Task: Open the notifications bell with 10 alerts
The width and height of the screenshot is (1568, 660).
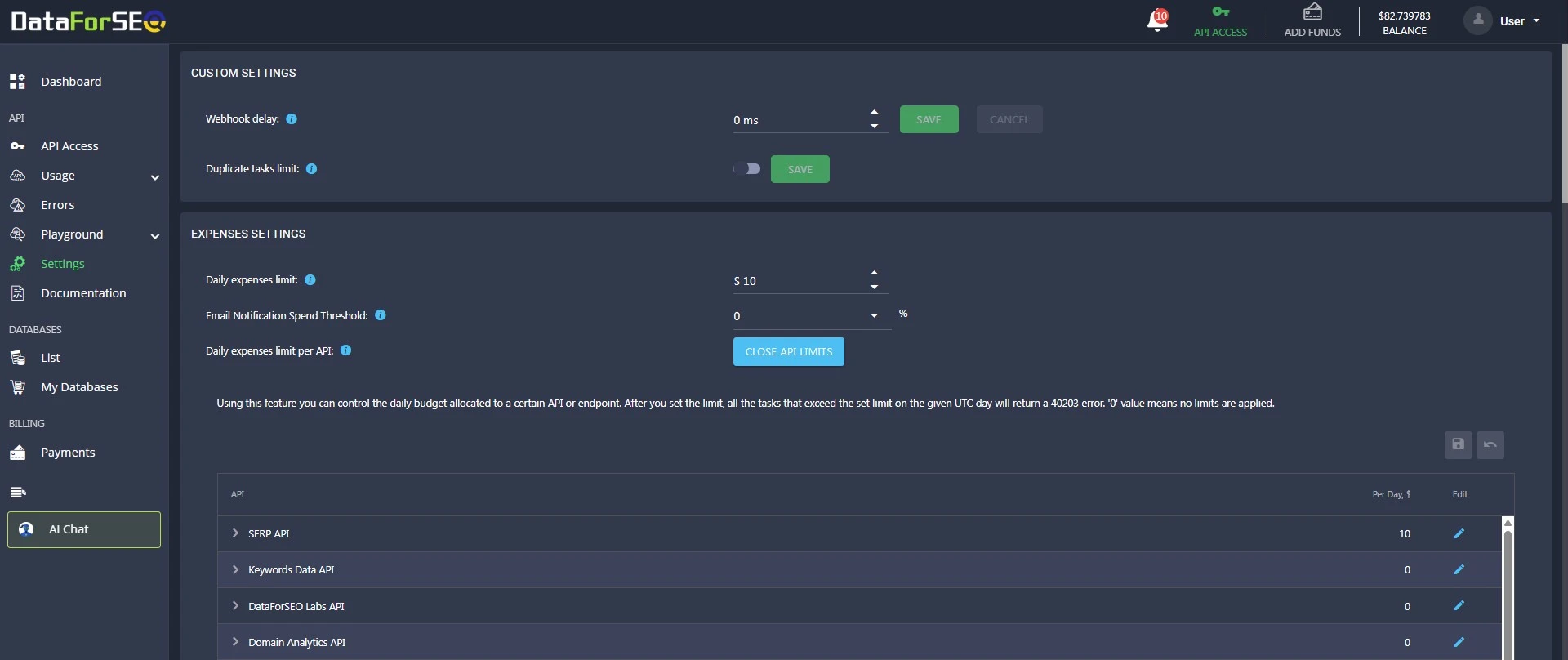Action: click(1157, 20)
